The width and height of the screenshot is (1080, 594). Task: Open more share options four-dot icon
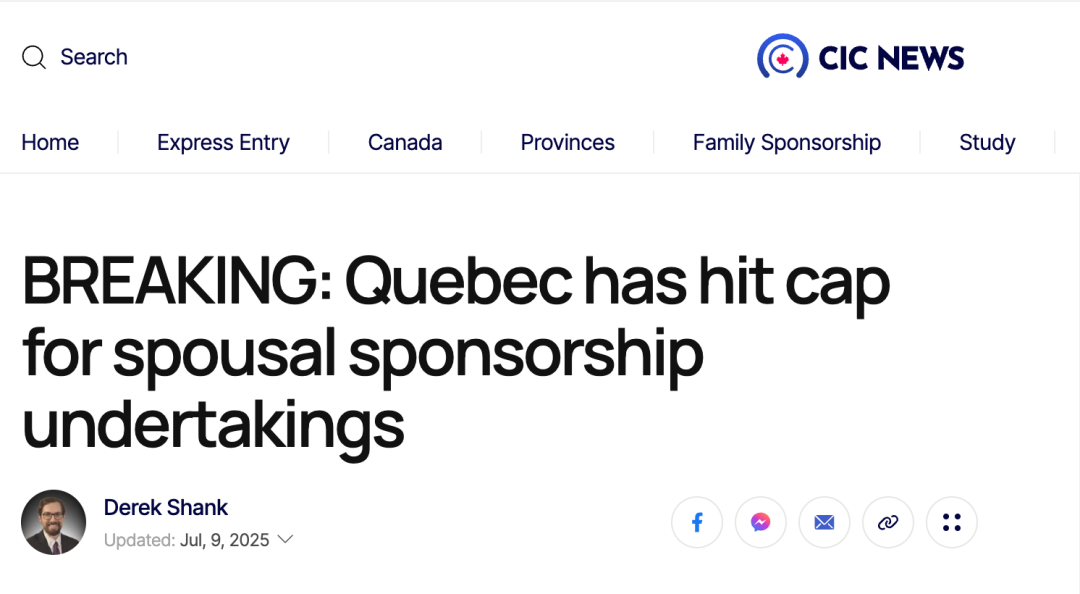[951, 522]
